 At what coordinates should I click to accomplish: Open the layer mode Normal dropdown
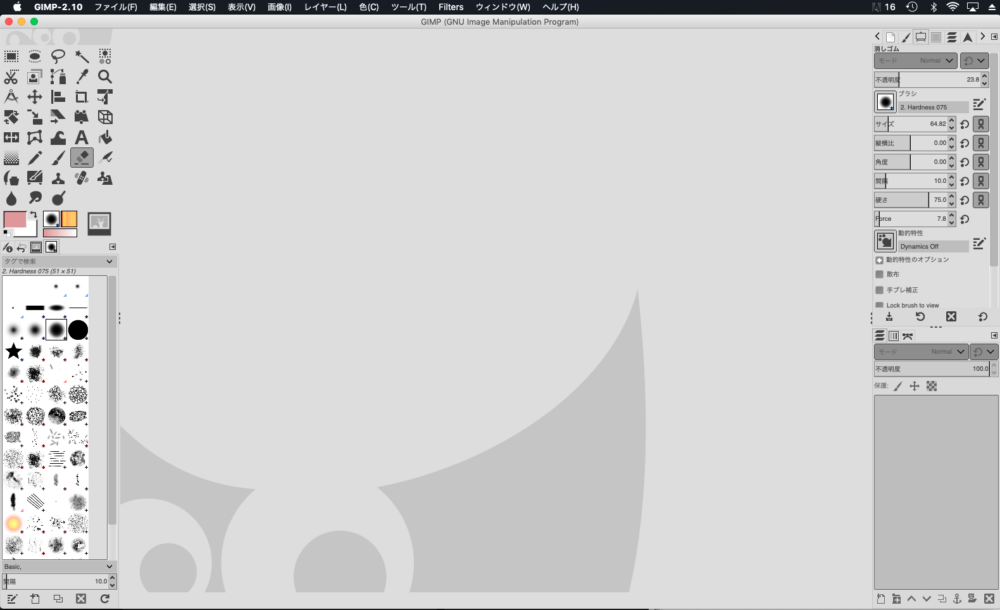[921, 352]
